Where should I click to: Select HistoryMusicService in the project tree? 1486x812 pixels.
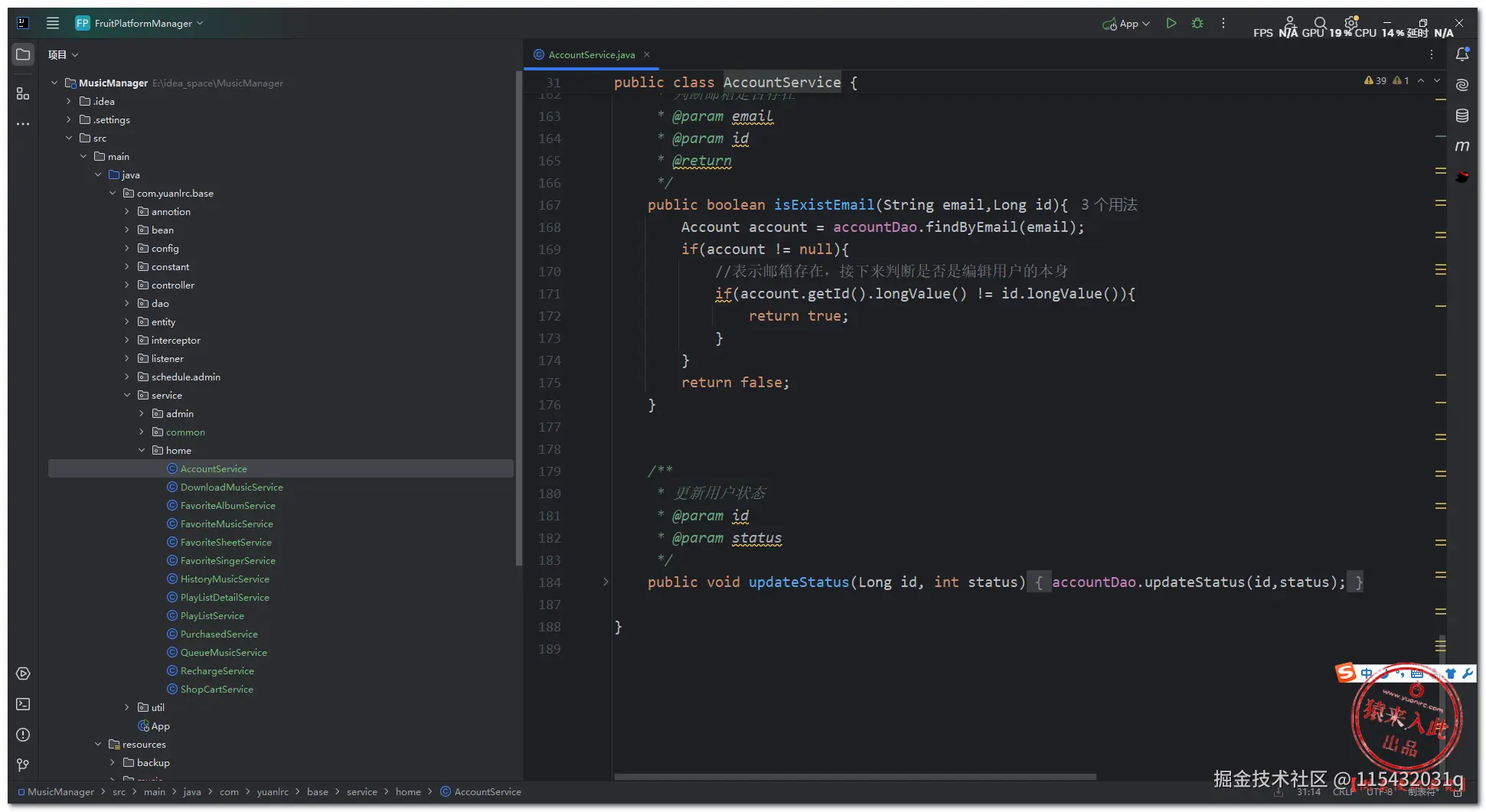tap(224, 579)
